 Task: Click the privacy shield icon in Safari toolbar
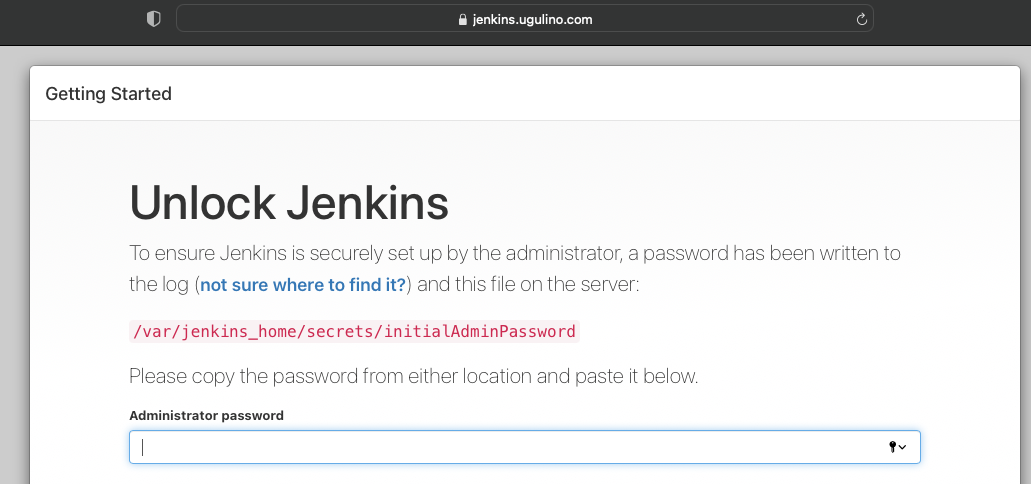coord(153,19)
